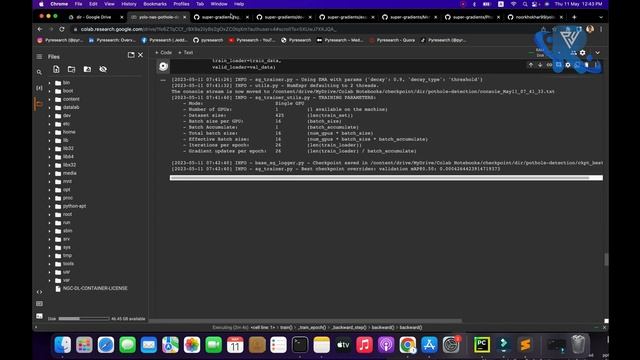
Task: Open the Profiles menu
Action: point(181,4)
